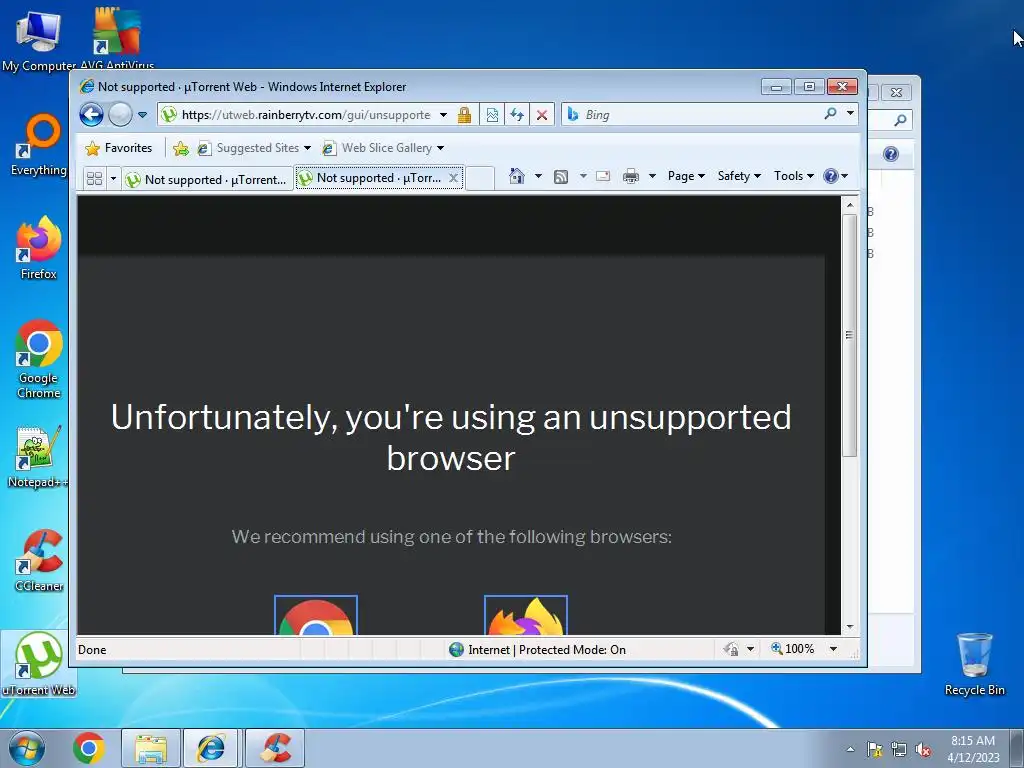Switch to the first Not supported tab
The width and height of the screenshot is (1024, 768).
(x=208, y=179)
